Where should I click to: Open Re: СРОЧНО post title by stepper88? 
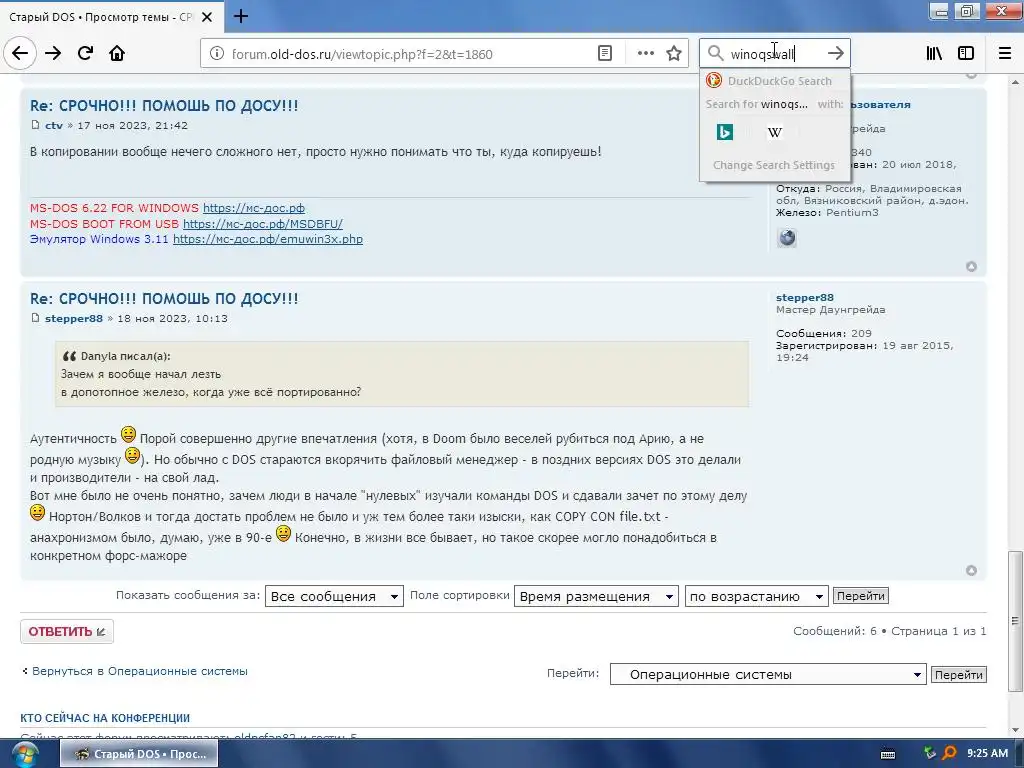click(x=164, y=298)
